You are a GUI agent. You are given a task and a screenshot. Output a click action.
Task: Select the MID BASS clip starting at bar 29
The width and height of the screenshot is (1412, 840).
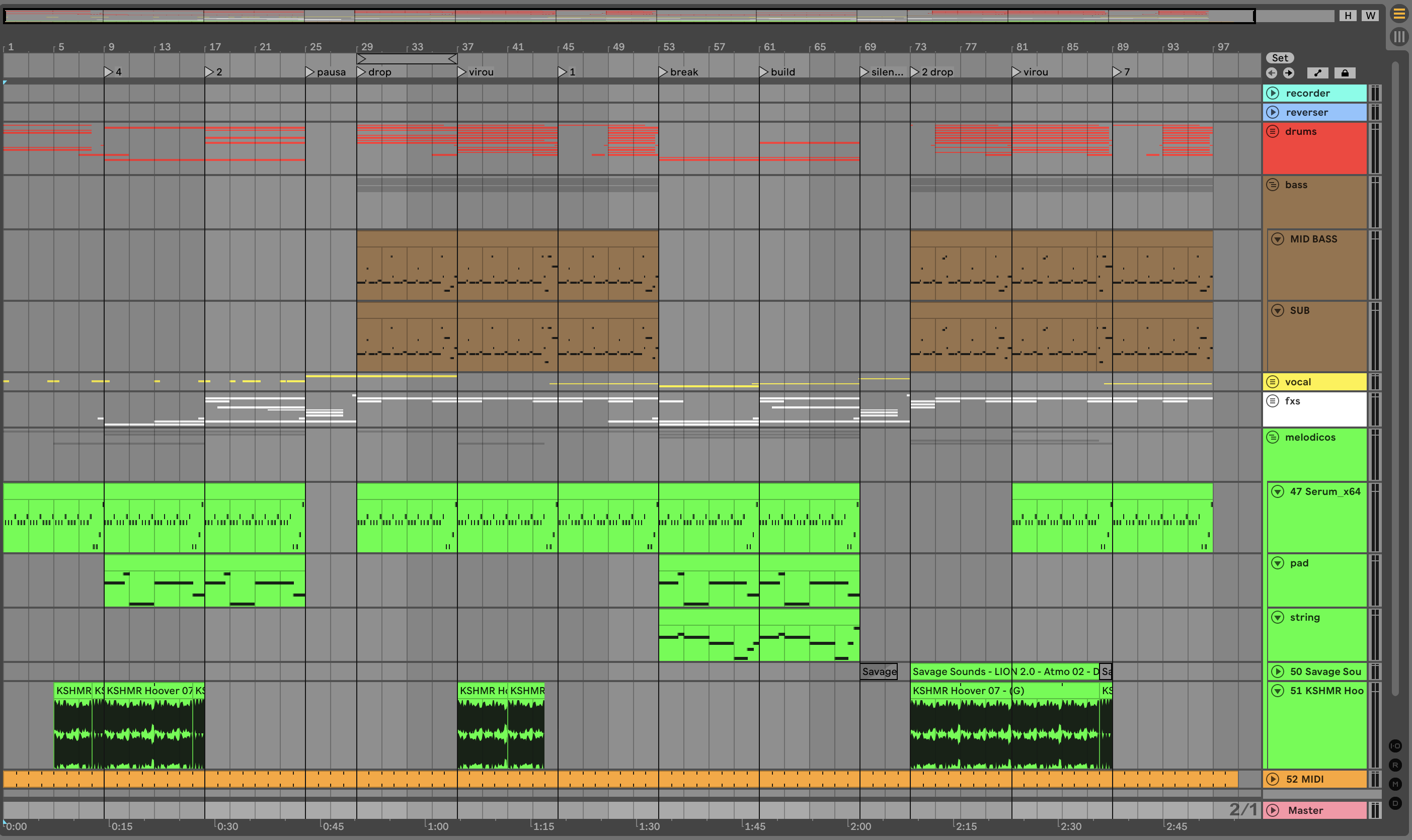[x=407, y=265]
